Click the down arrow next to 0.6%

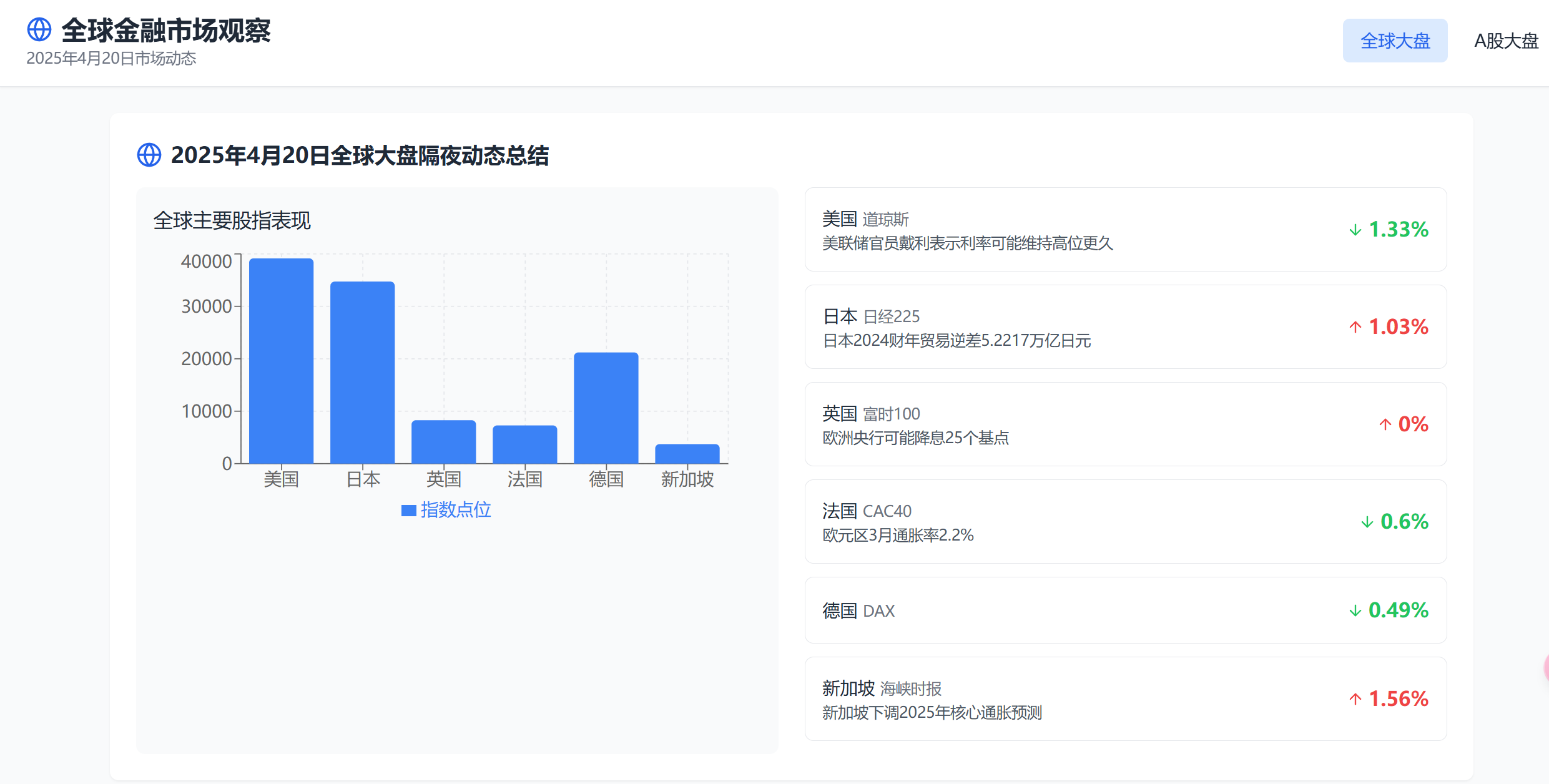coord(1367,522)
